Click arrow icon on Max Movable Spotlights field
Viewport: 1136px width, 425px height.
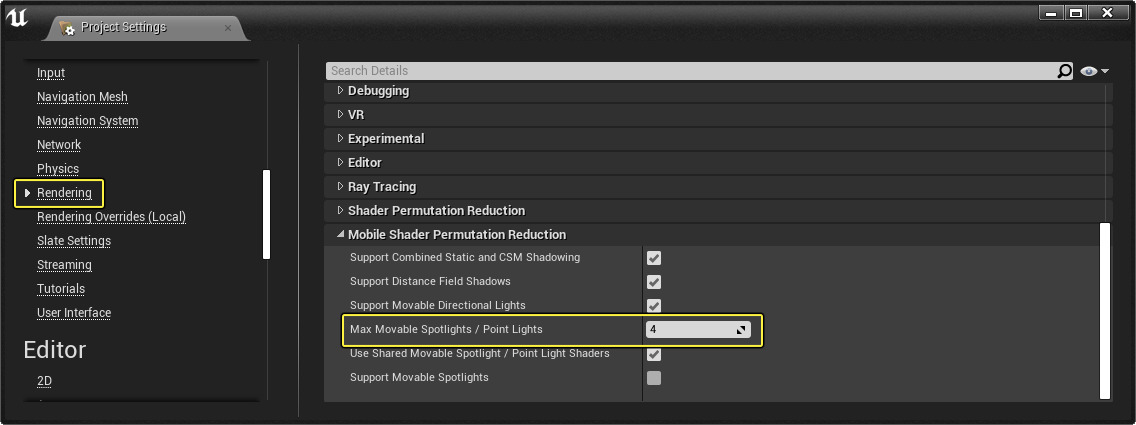pos(742,330)
